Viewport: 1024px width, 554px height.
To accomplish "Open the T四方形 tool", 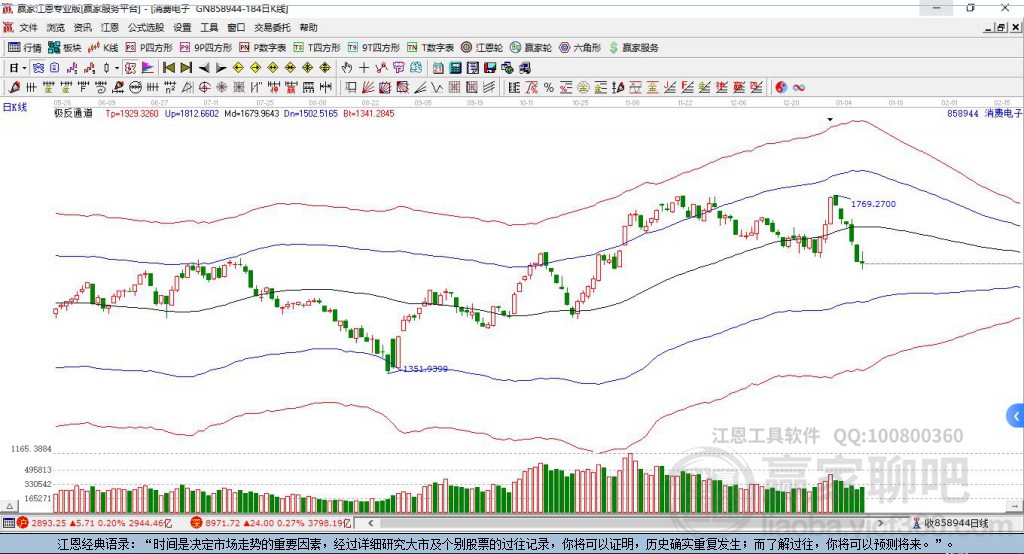I will (317, 48).
